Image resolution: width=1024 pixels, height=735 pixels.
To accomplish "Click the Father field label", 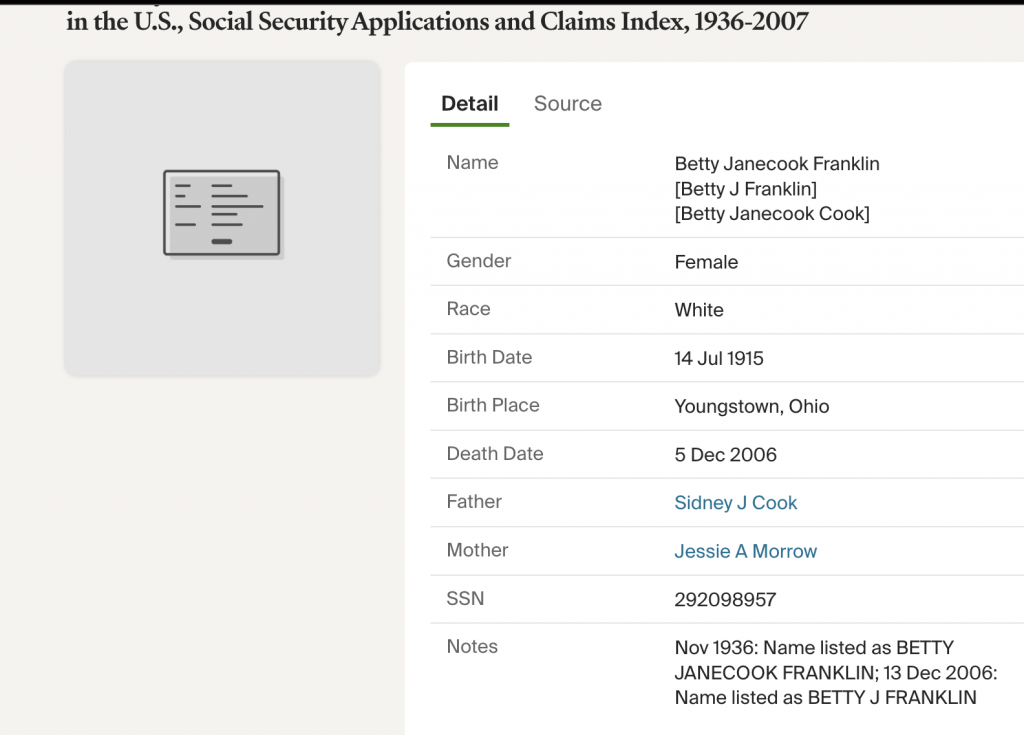I will point(474,502).
